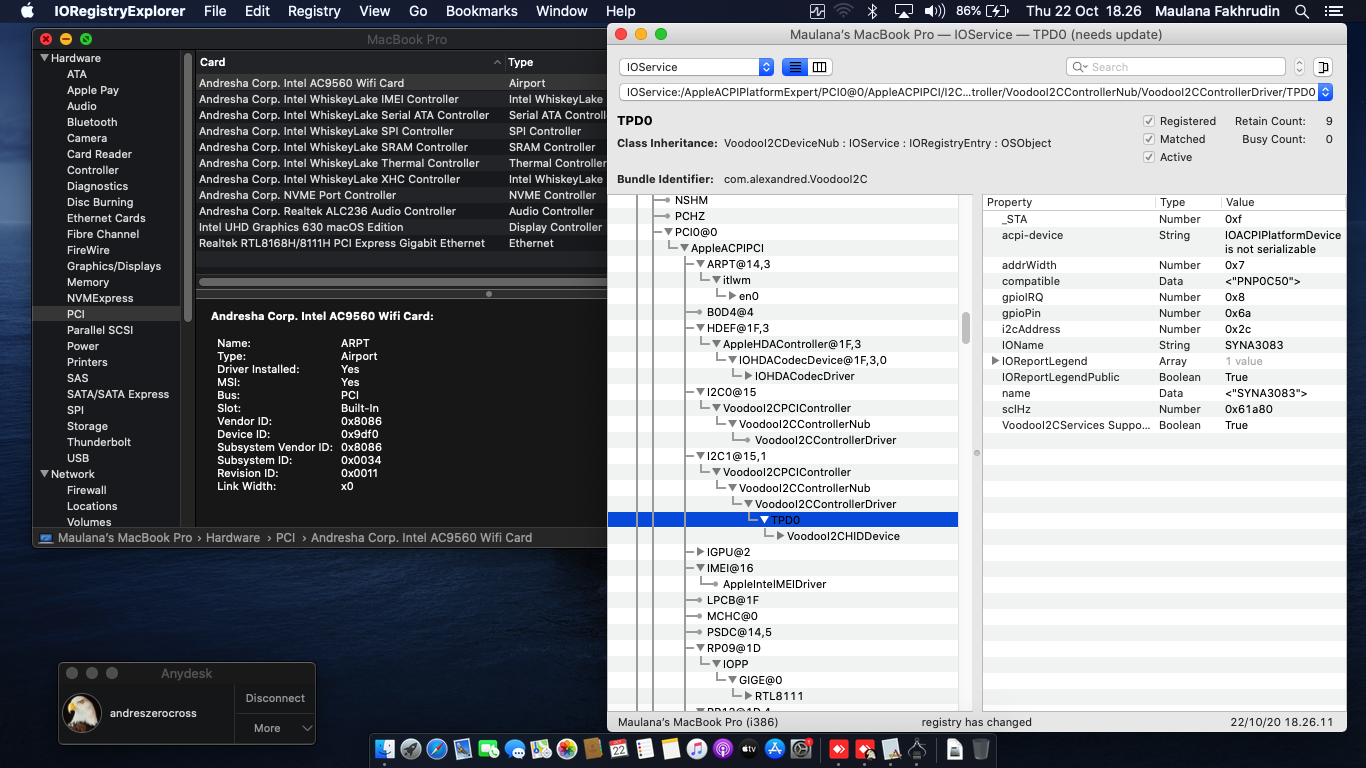The image size is (1366, 768).
Task: Switch IORegistryExplorer to column view
Action: click(x=820, y=67)
